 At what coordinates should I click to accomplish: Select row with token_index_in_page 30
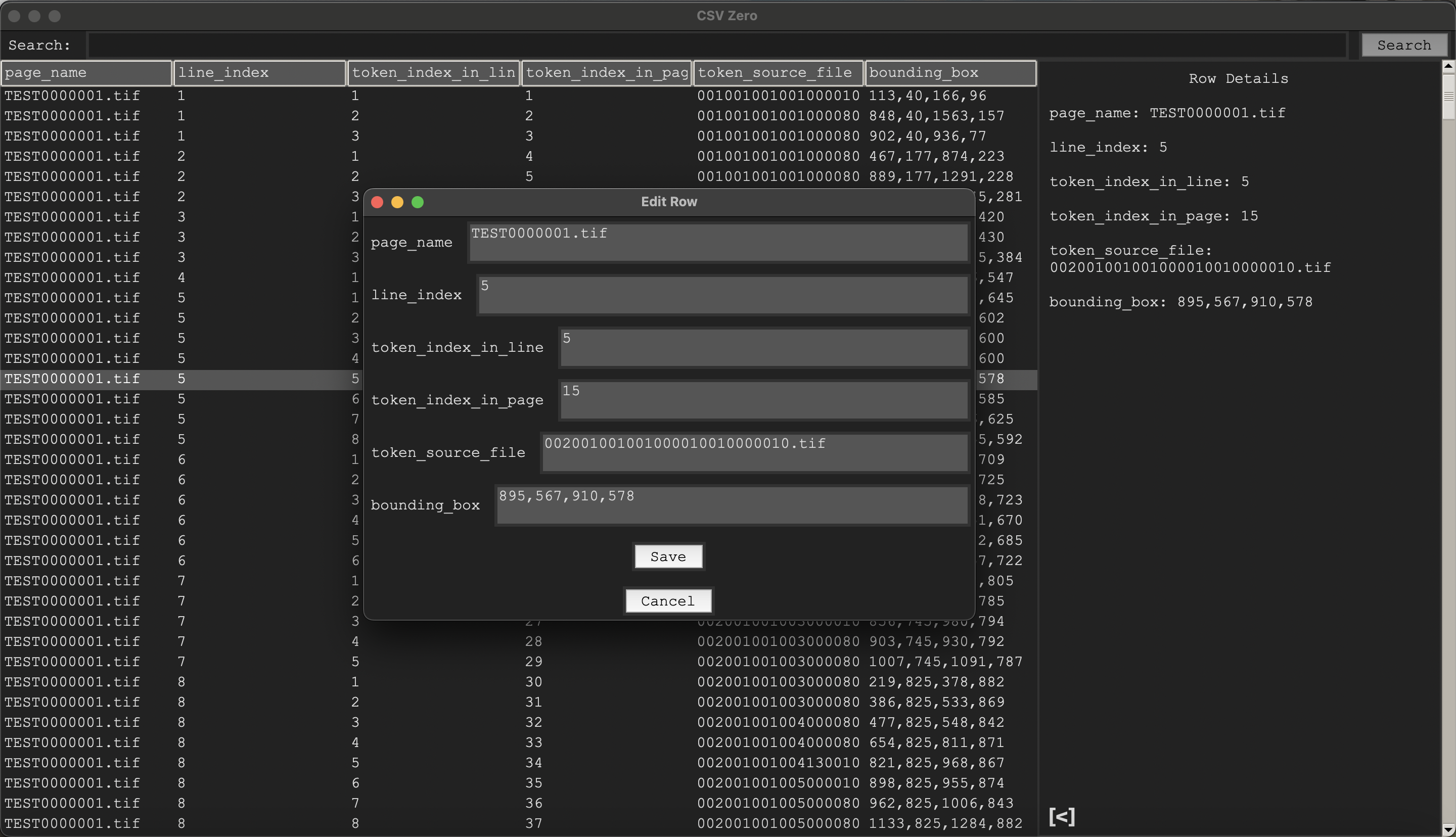tap(519, 682)
